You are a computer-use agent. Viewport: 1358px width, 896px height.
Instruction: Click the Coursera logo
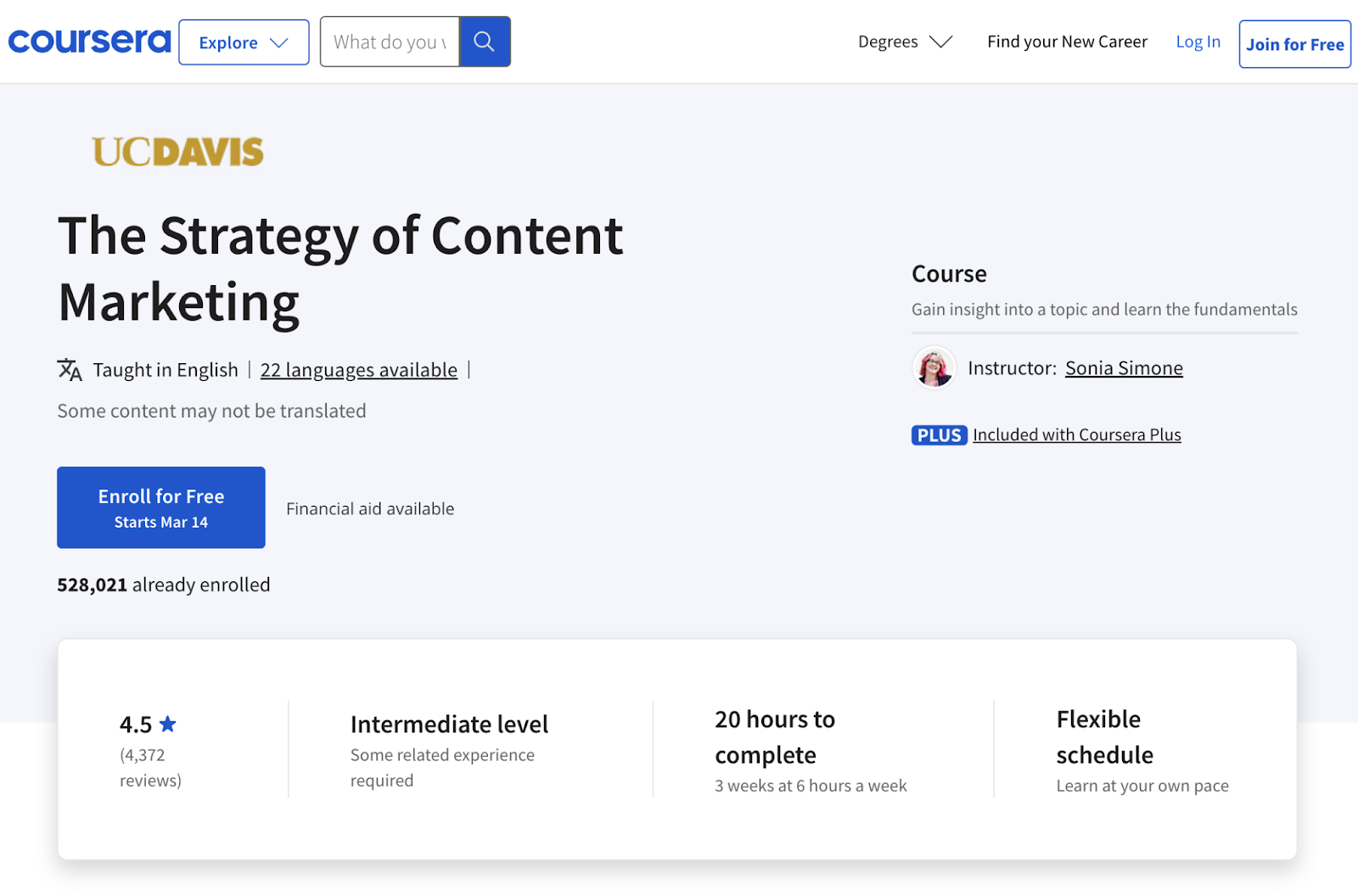(88, 41)
